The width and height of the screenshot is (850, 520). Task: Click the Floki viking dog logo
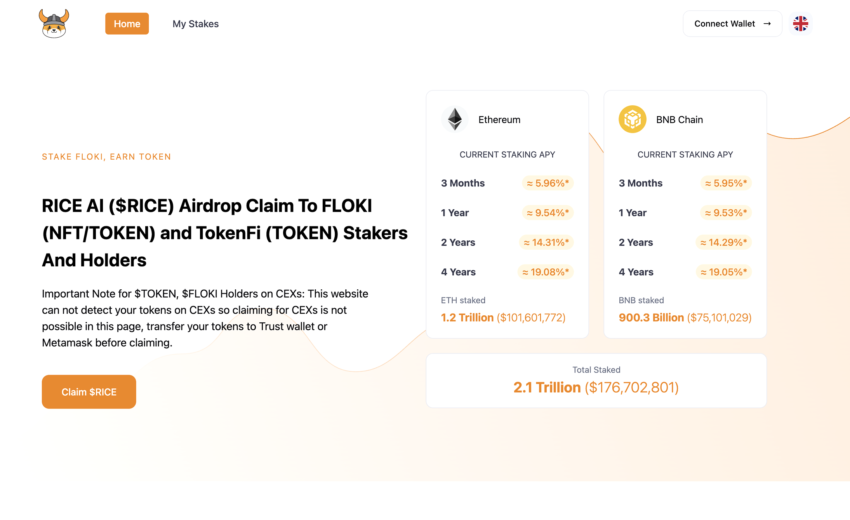pos(54,23)
